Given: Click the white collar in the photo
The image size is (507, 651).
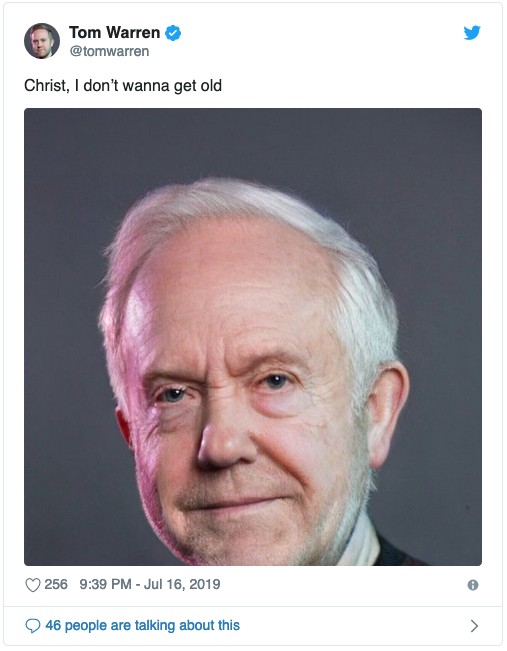Looking at the screenshot, I should 362,546.
